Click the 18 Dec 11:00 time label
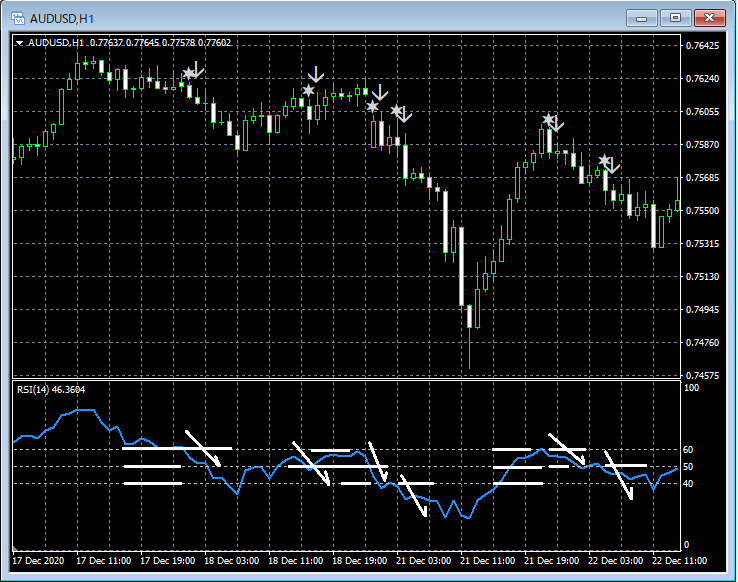This screenshot has width=738, height=582. pos(296,561)
